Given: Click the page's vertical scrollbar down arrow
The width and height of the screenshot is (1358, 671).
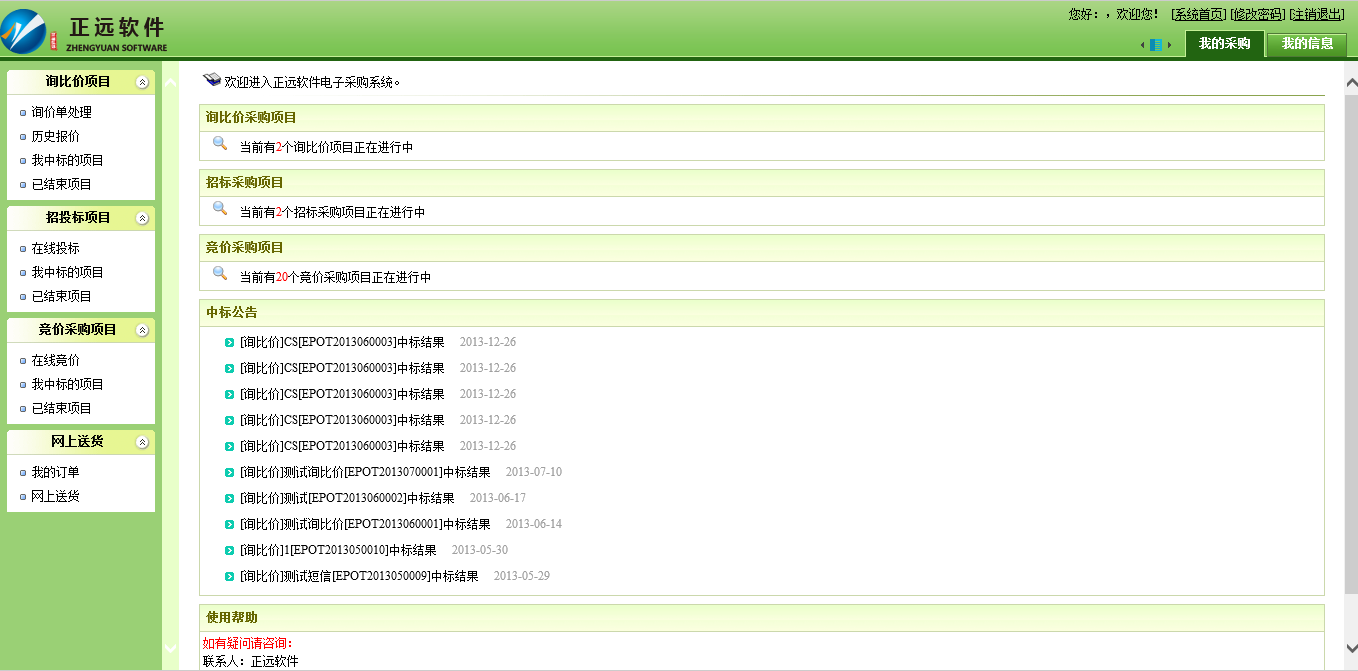Looking at the screenshot, I should [1350, 648].
